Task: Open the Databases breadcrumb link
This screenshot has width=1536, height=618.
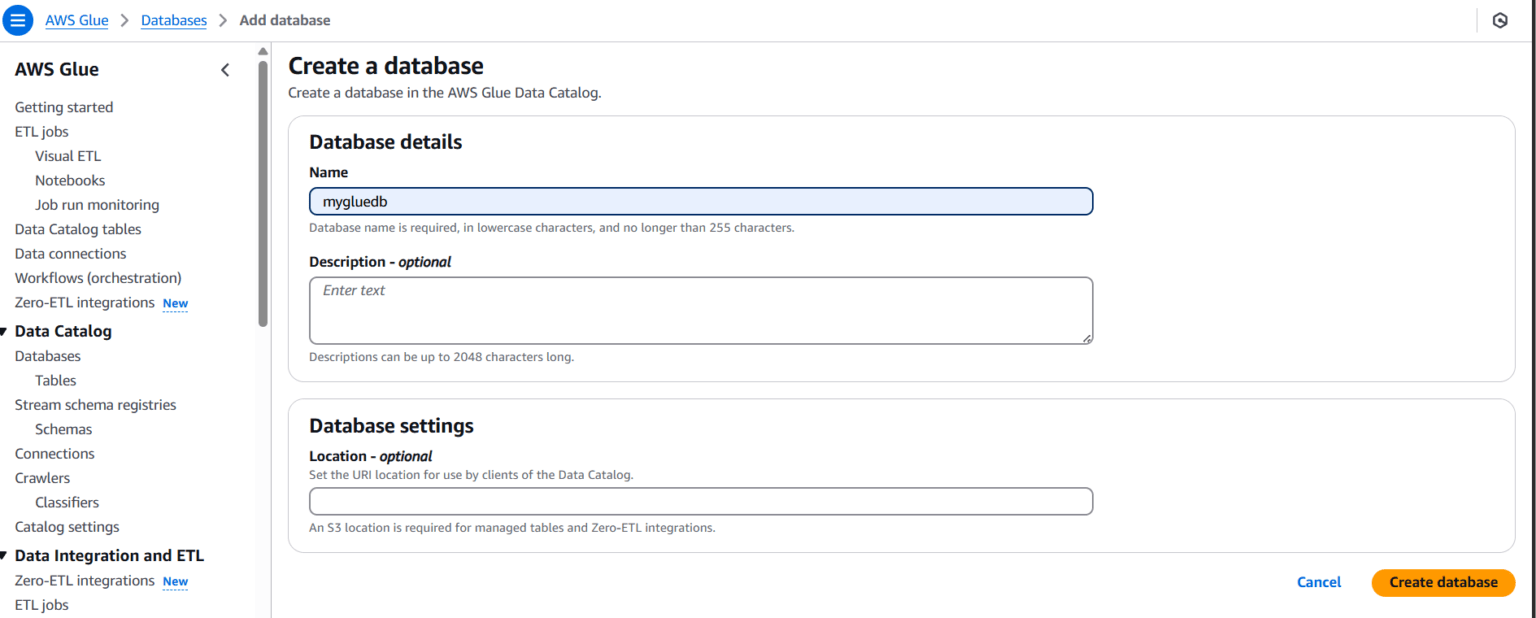Action: click(173, 20)
